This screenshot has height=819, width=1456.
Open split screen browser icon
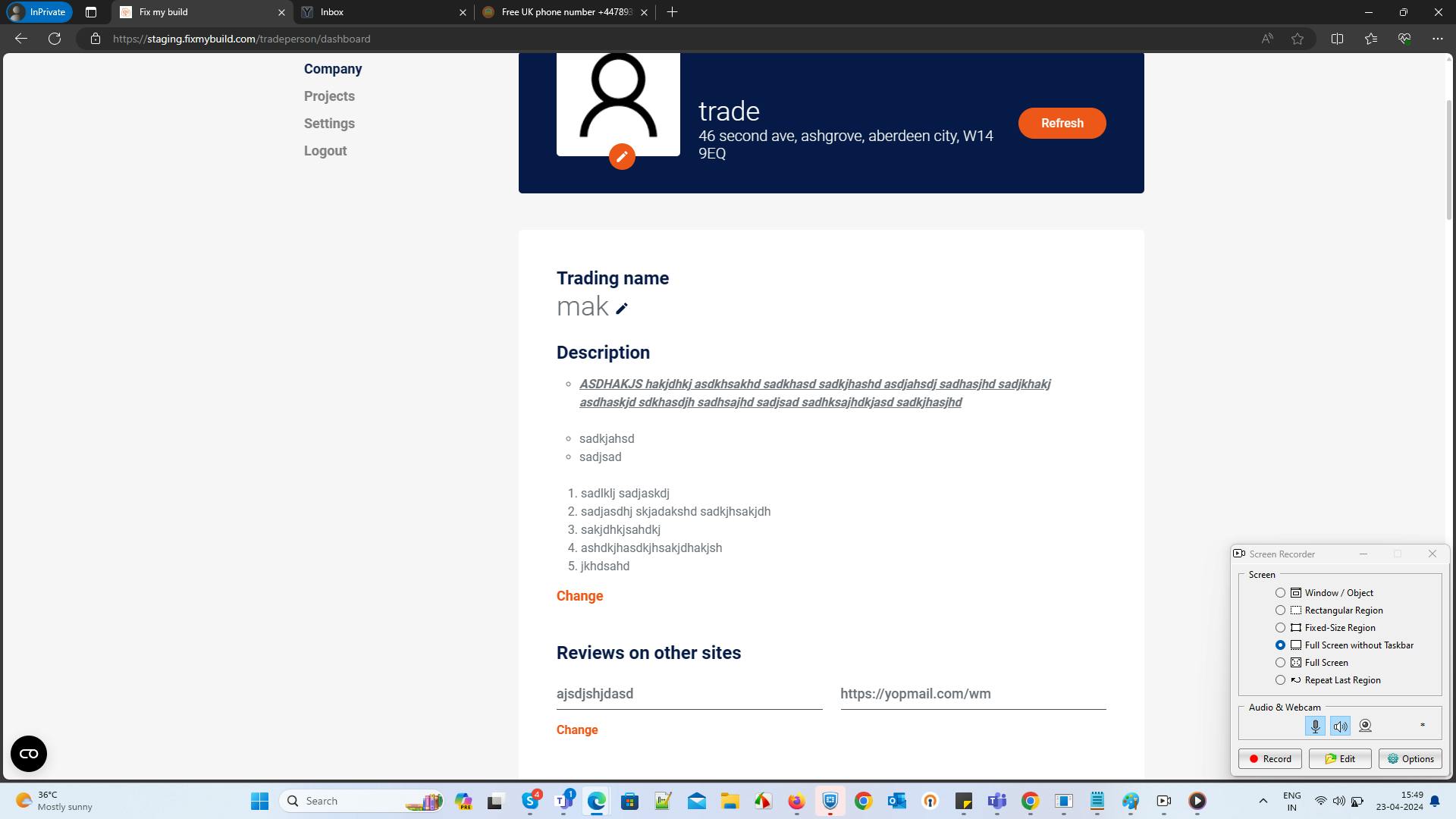pyautogui.click(x=1337, y=39)
